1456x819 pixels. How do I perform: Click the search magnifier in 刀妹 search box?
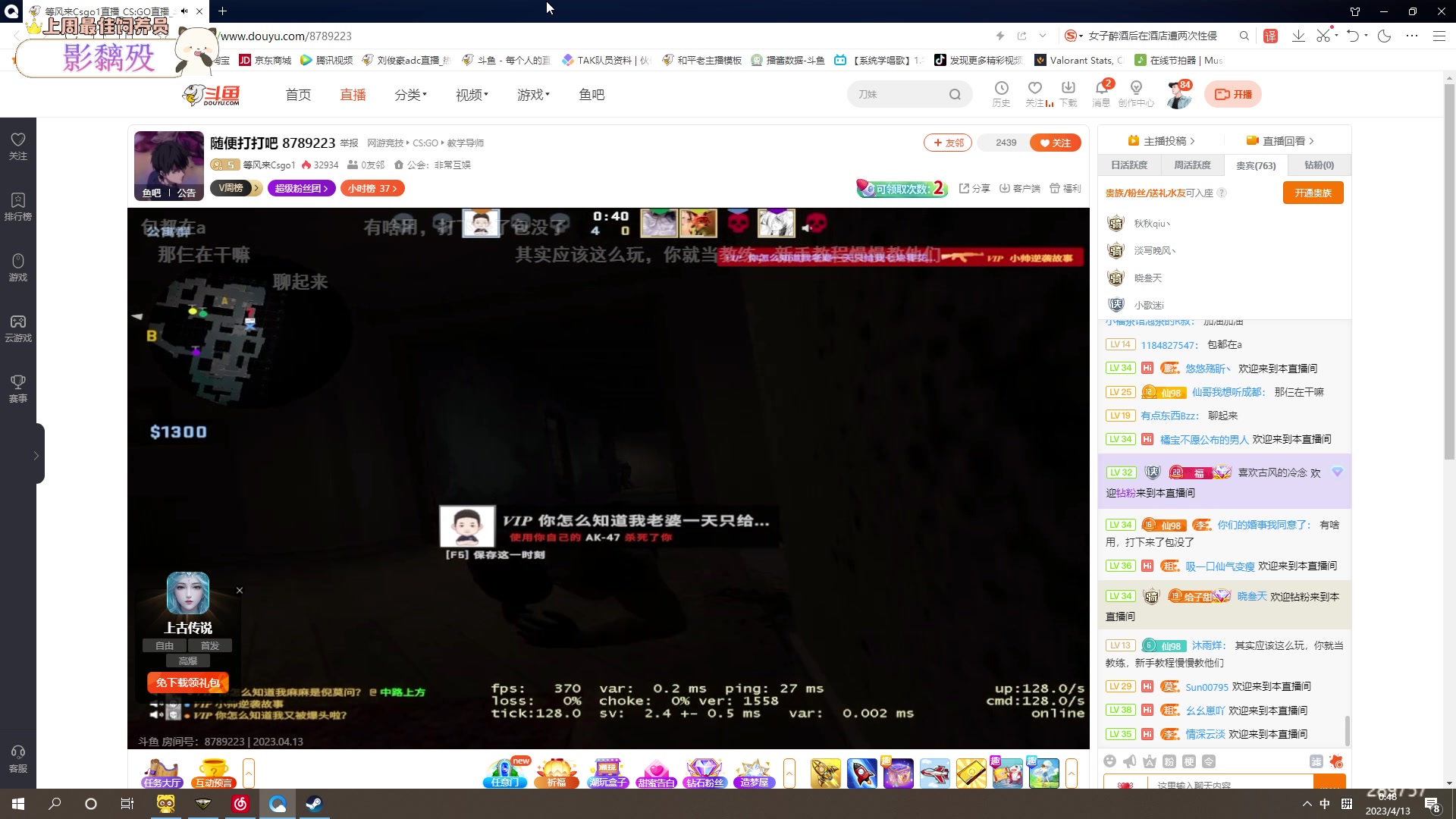(955, 94)
